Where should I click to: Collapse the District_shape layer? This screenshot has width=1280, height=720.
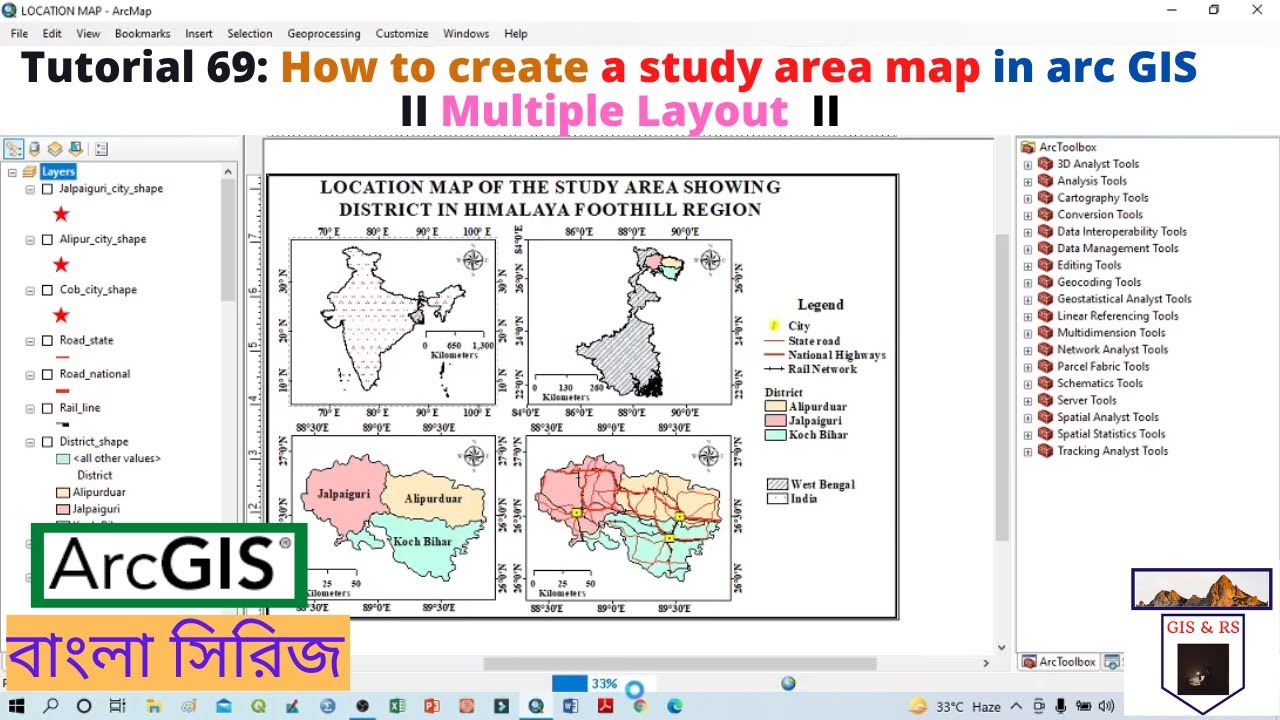[x=31, y=442]
